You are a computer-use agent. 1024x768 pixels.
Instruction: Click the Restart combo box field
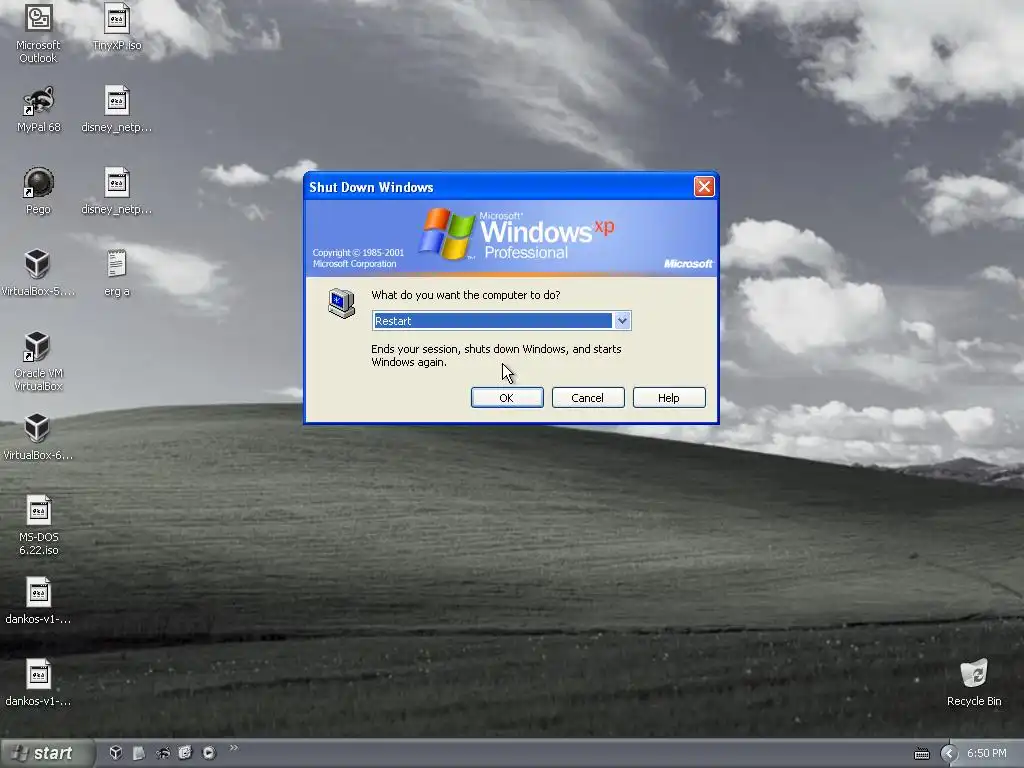501,321
